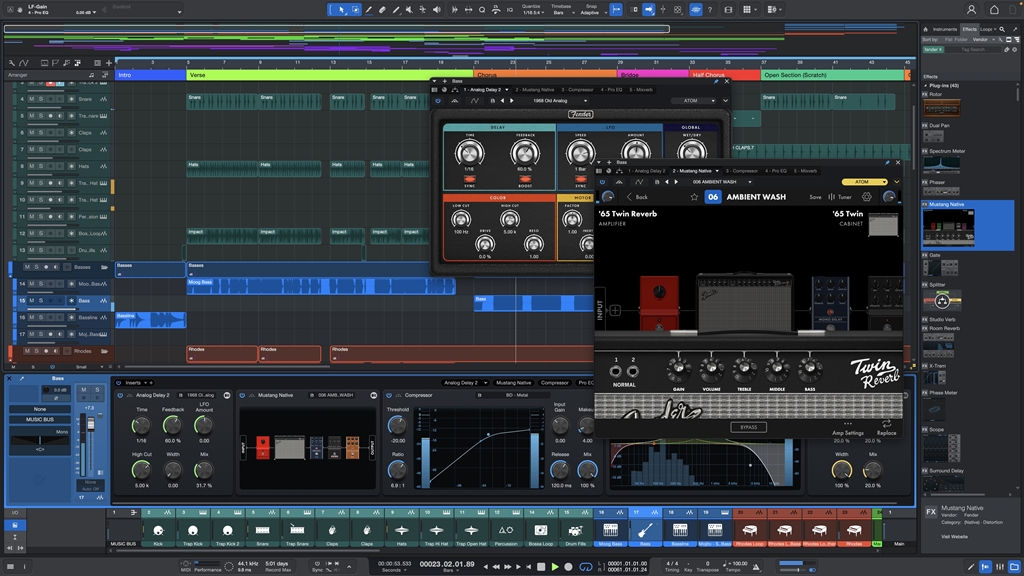Select the Paint tool

368,9
